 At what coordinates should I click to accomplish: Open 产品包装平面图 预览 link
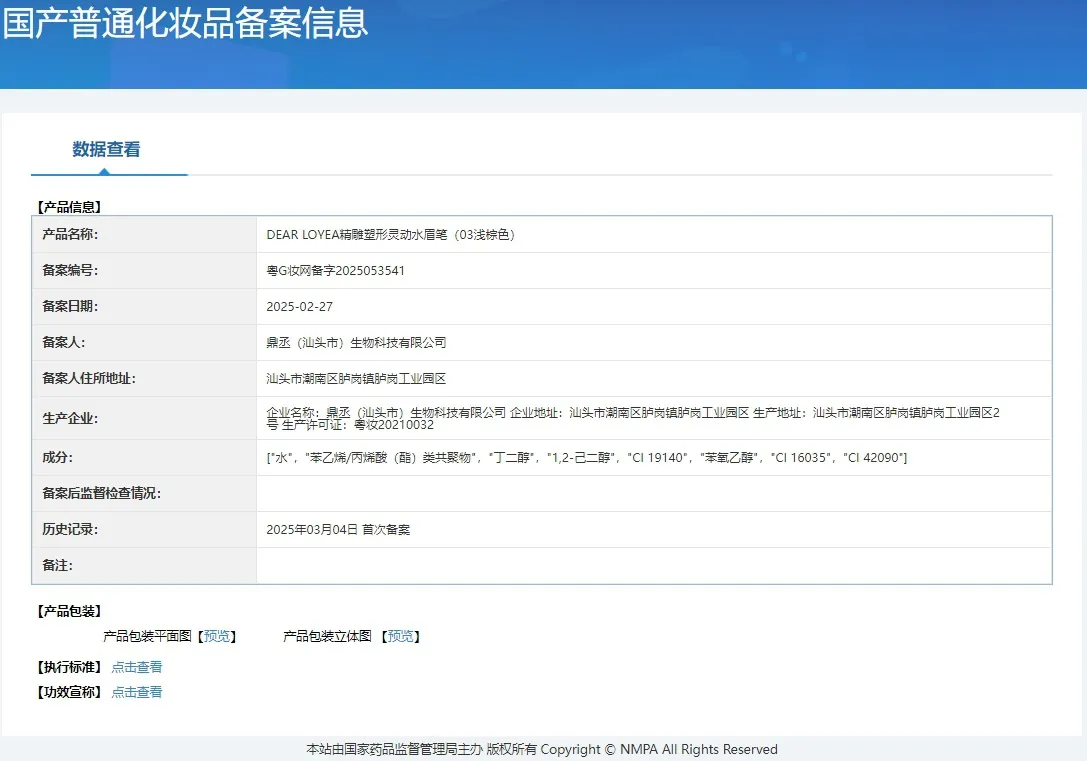coord(216,636)
